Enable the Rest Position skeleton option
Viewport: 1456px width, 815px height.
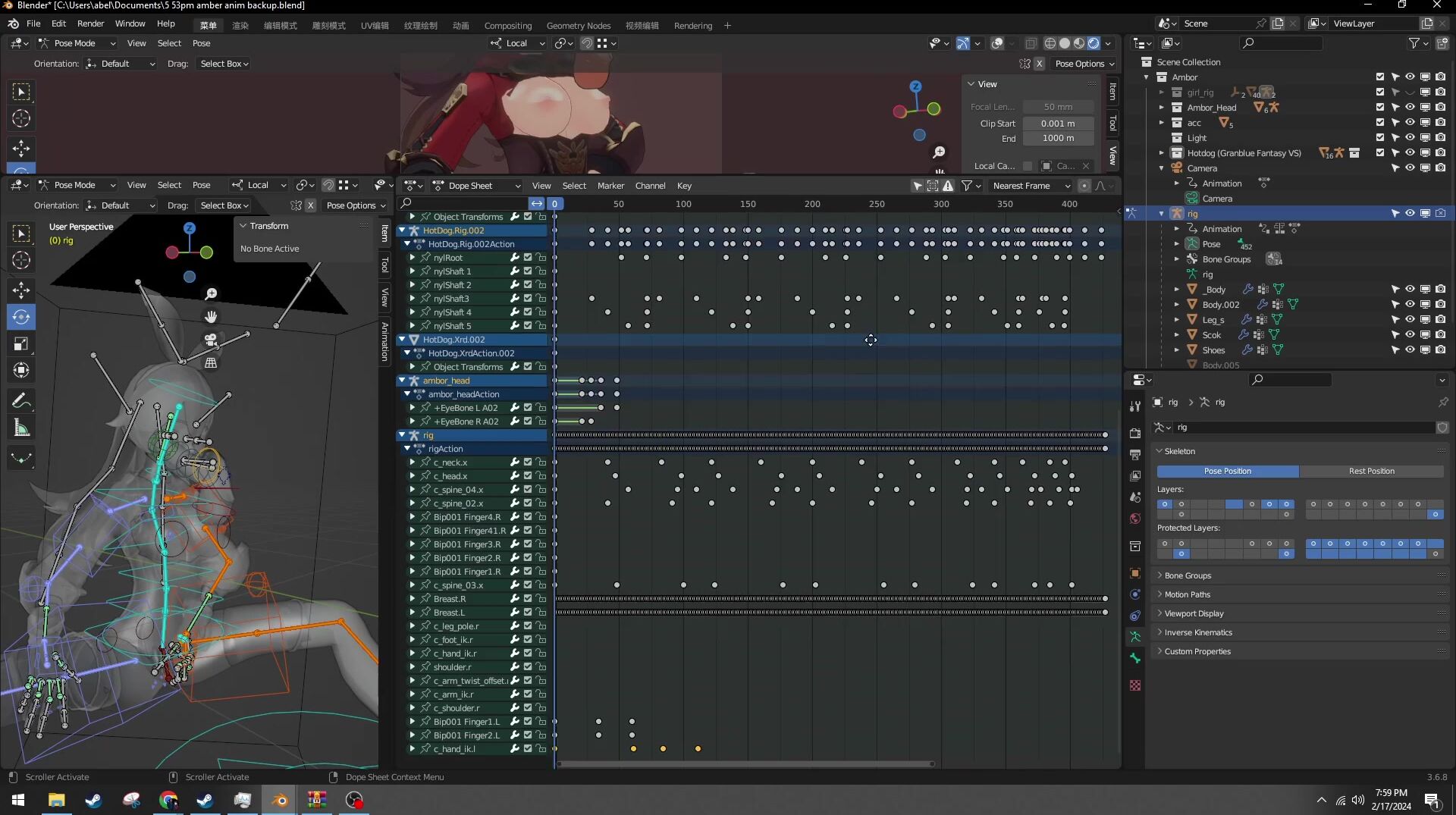point(1371,471)
